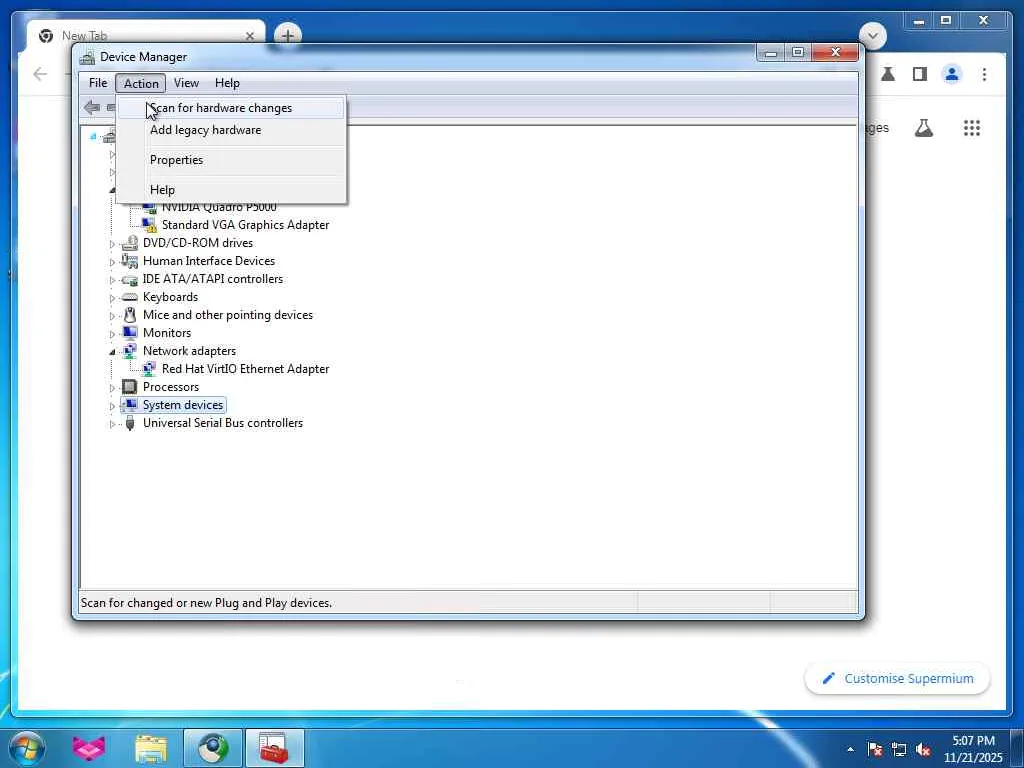
Task: Expand the Keyboards node
Action: [112, 298]
